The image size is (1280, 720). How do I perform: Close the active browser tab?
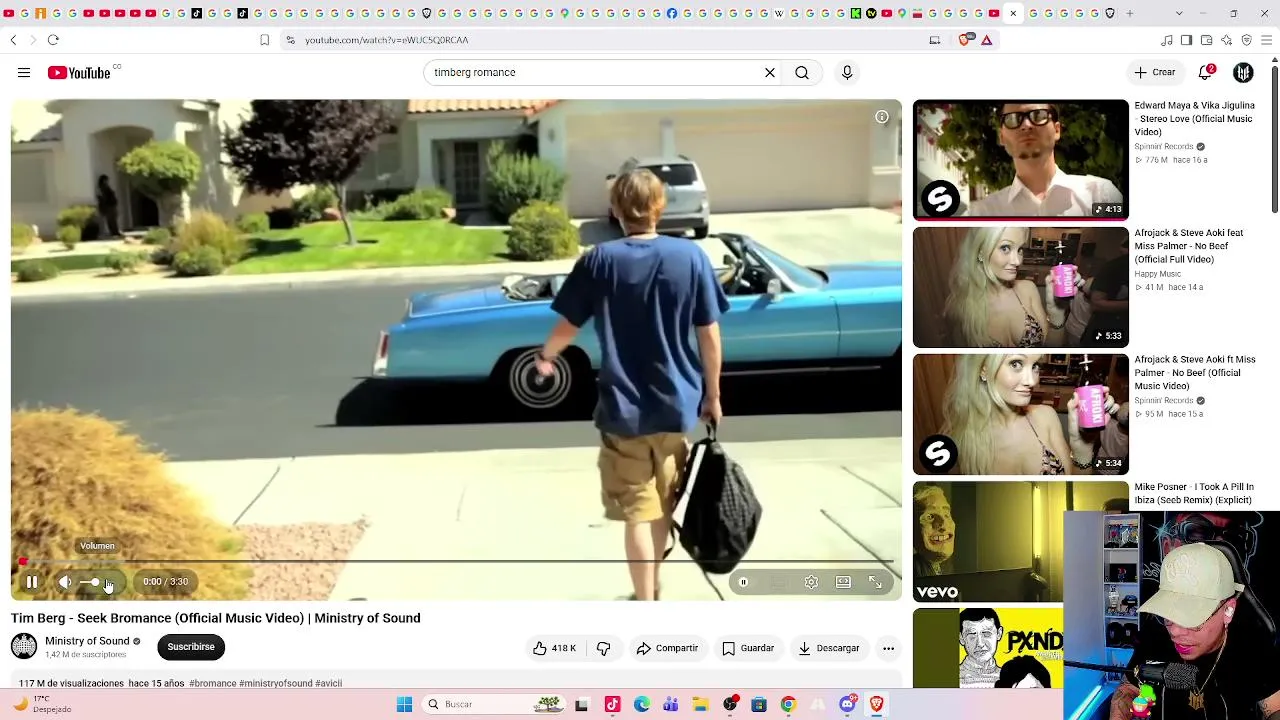tap(1013, 13)
